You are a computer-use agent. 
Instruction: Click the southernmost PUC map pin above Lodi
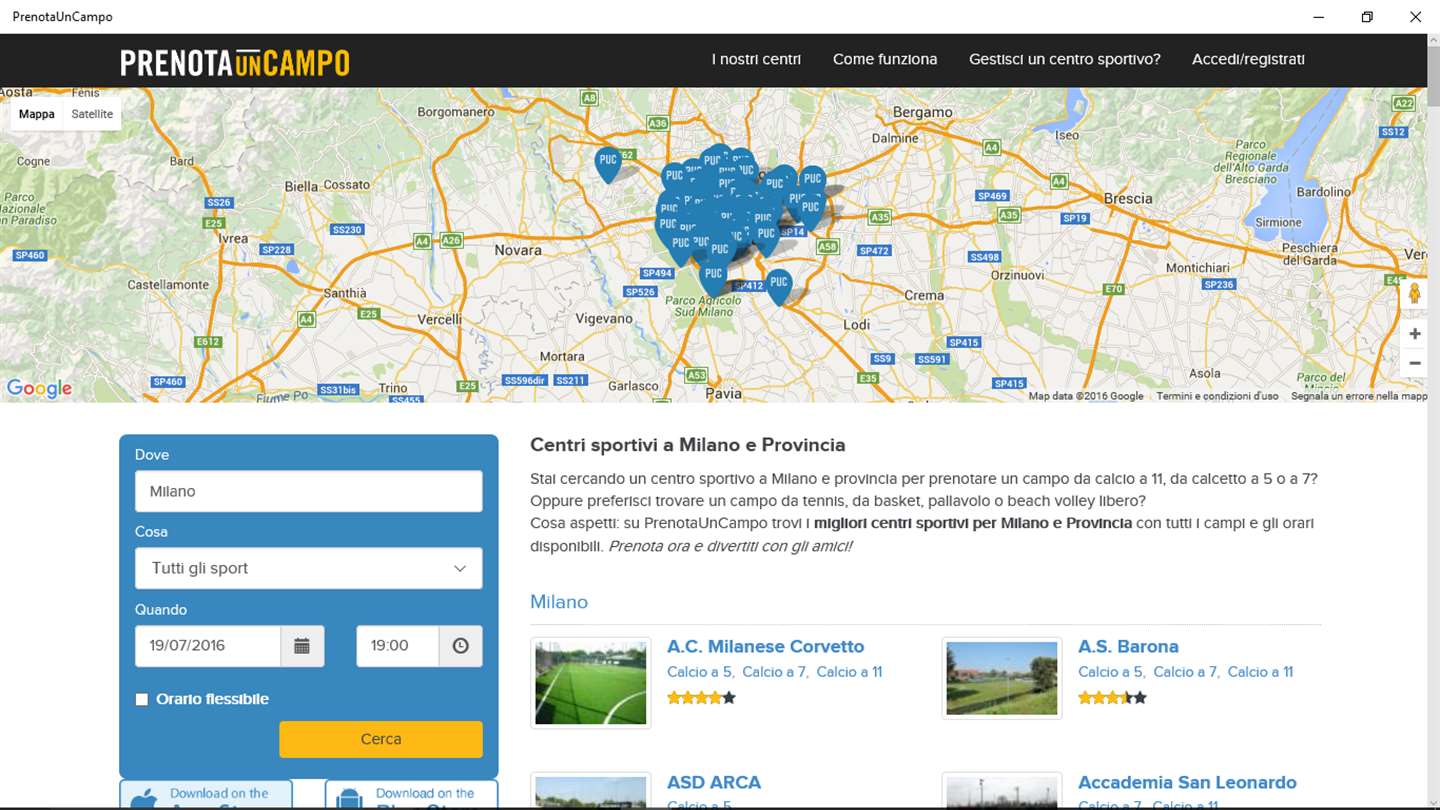click(x=779, y=286)
